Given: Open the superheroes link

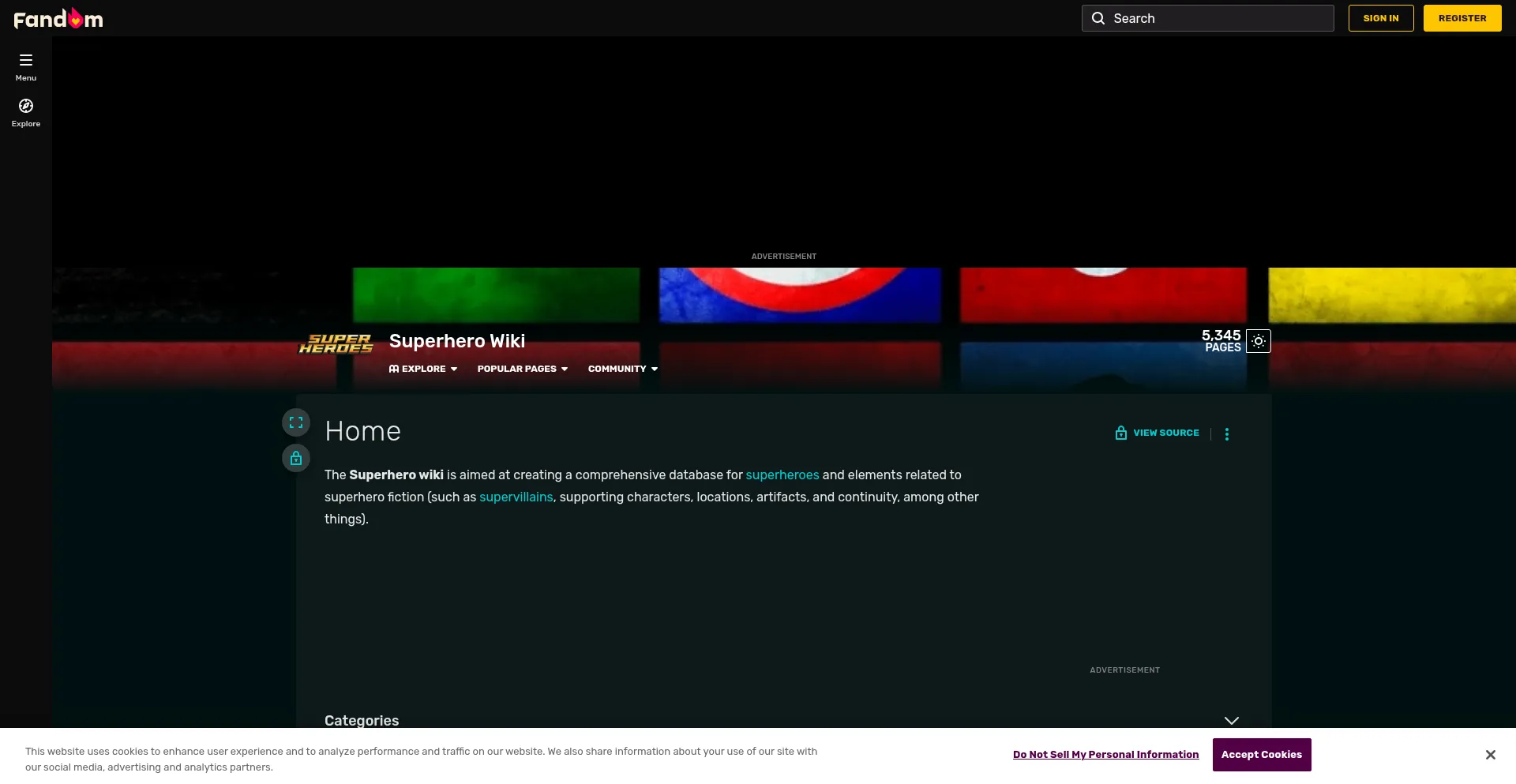Looking at the screenshot, I should pyautogui.click(x=782, y=475).
